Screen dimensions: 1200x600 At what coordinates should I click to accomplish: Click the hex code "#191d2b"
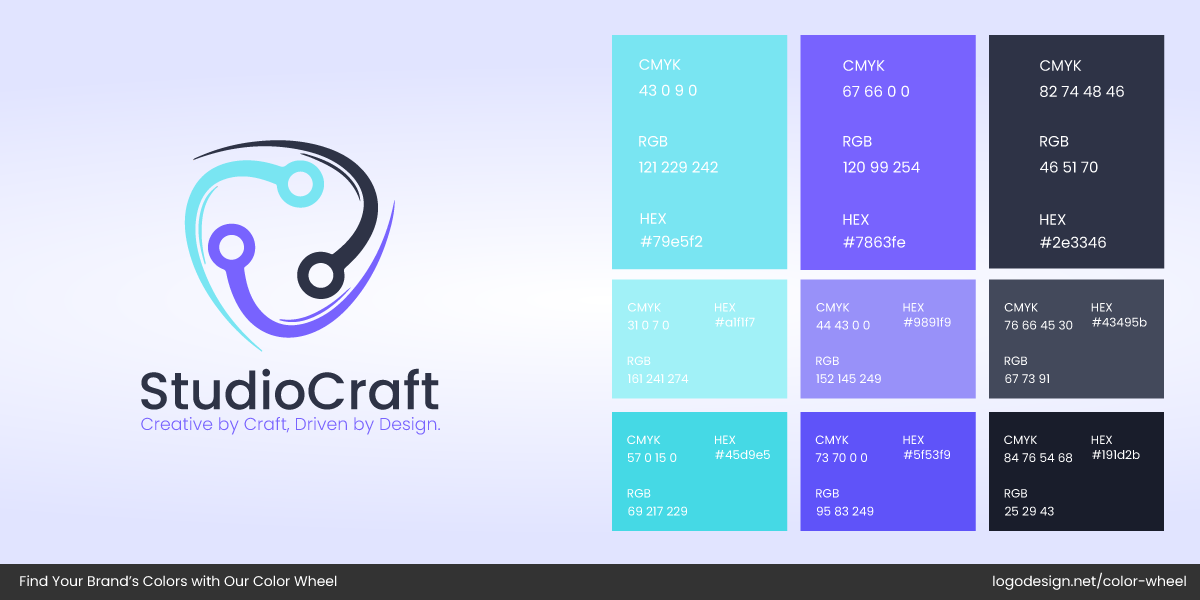(x=1115, y=455)
